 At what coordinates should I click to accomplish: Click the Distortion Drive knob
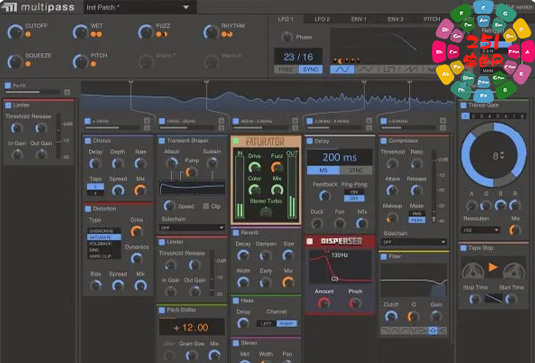136,231
